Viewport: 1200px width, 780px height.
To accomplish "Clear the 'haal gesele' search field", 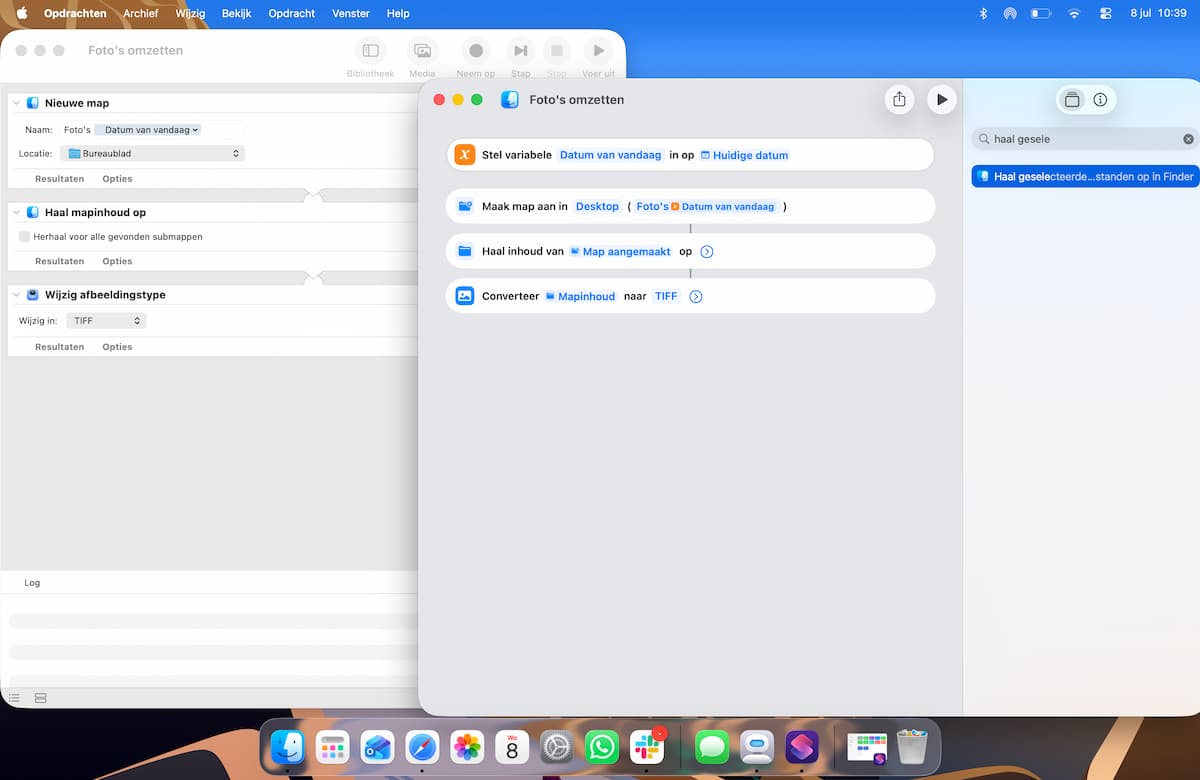I will [1188, 139].
